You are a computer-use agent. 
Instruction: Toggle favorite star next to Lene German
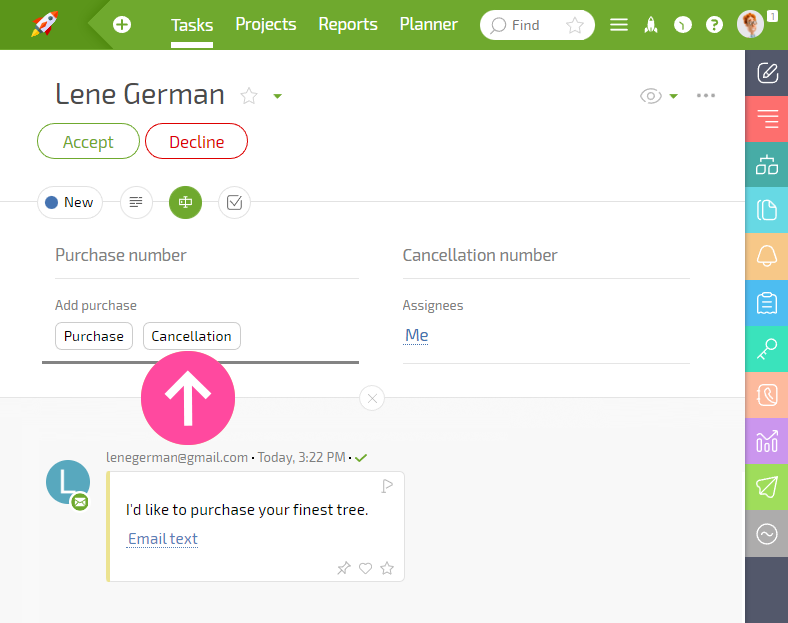249,95
